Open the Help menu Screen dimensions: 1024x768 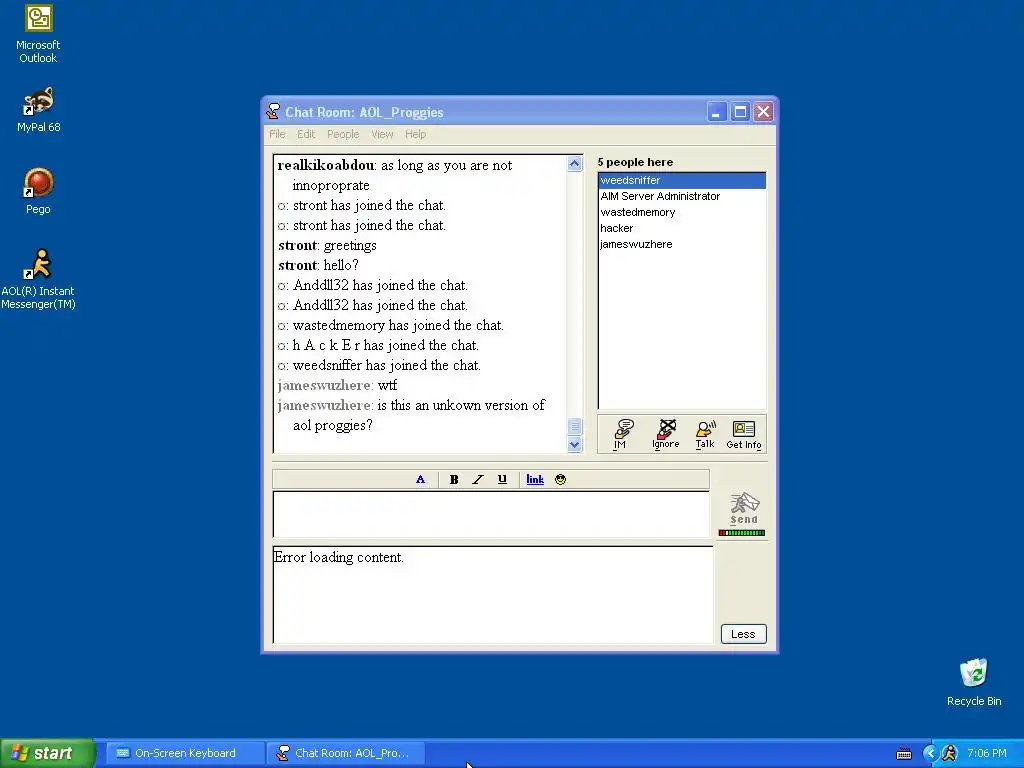(415, 134)
